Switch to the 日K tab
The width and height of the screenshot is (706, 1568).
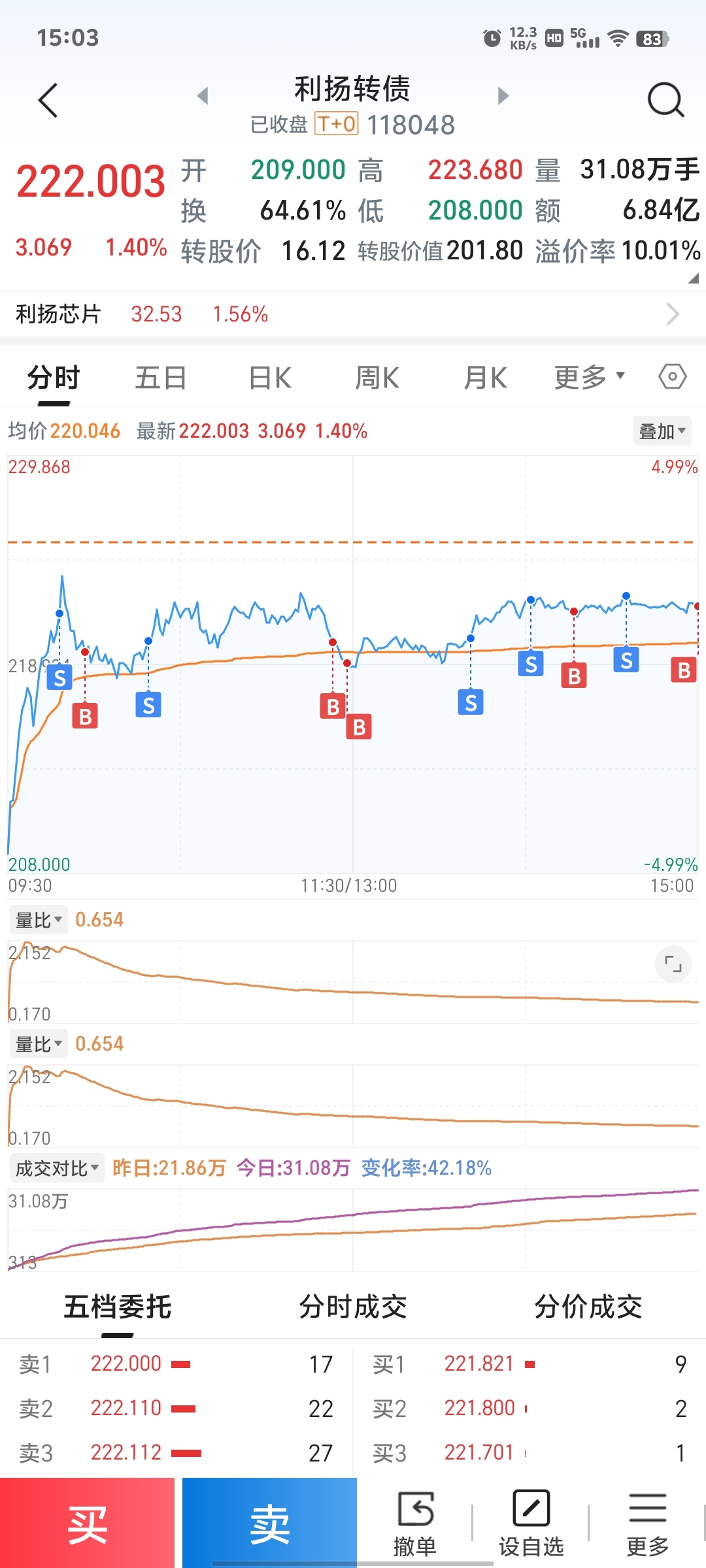(270, 378)
